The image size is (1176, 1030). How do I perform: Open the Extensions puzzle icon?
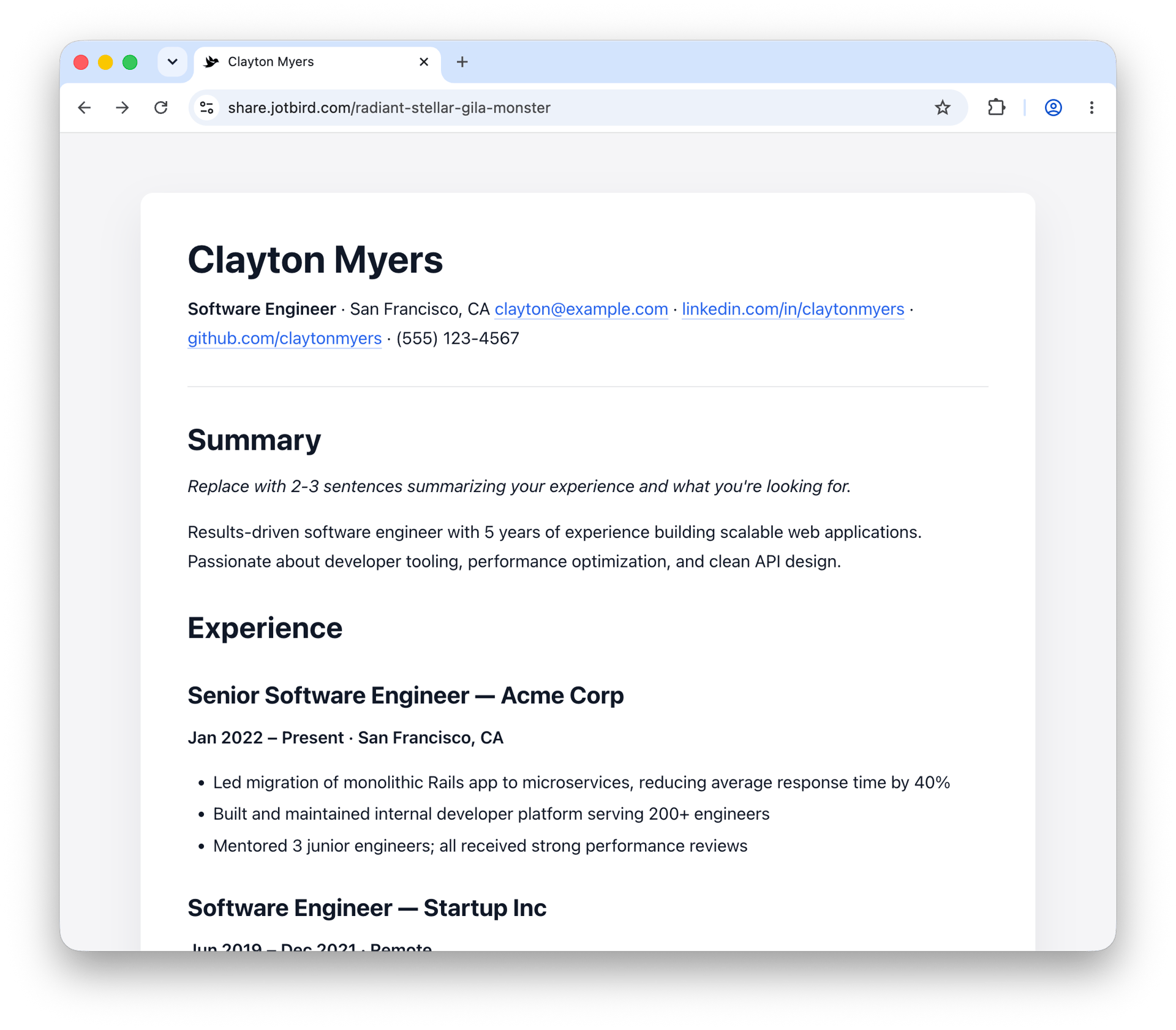coord(997,108)
